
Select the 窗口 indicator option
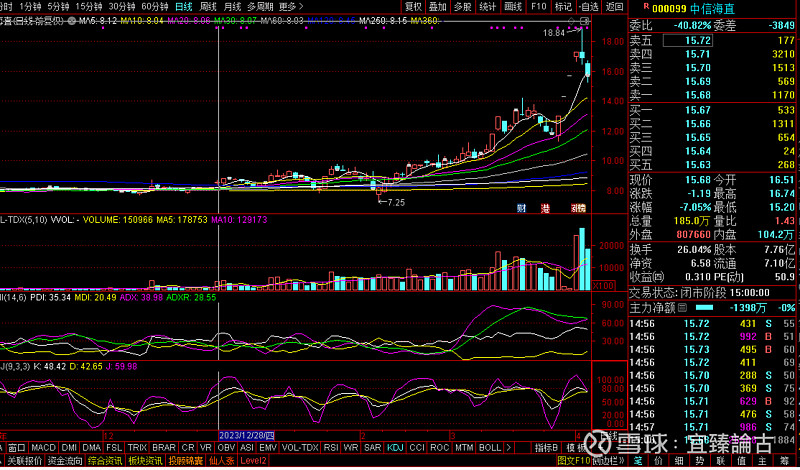pyautogui.click(x=17, y=448)
